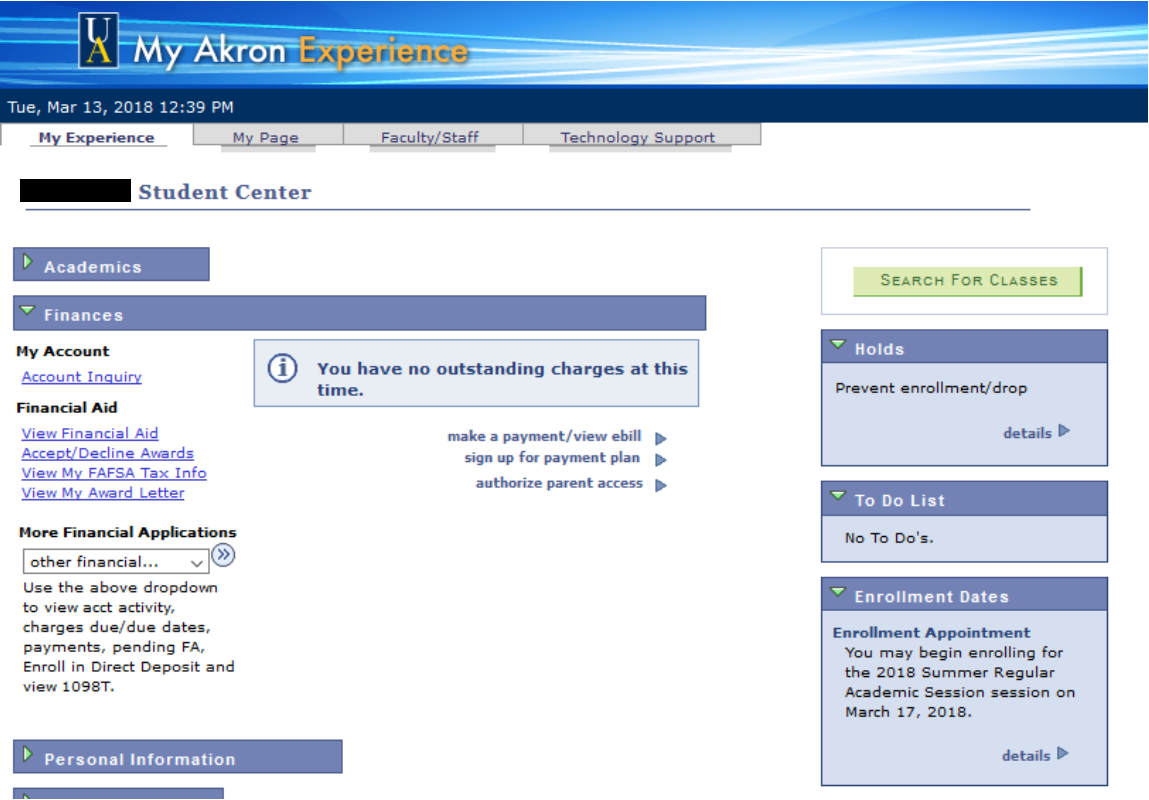Open the other financial dropdown
Viewport: 1149px width, 800px height.
(116, 562)
